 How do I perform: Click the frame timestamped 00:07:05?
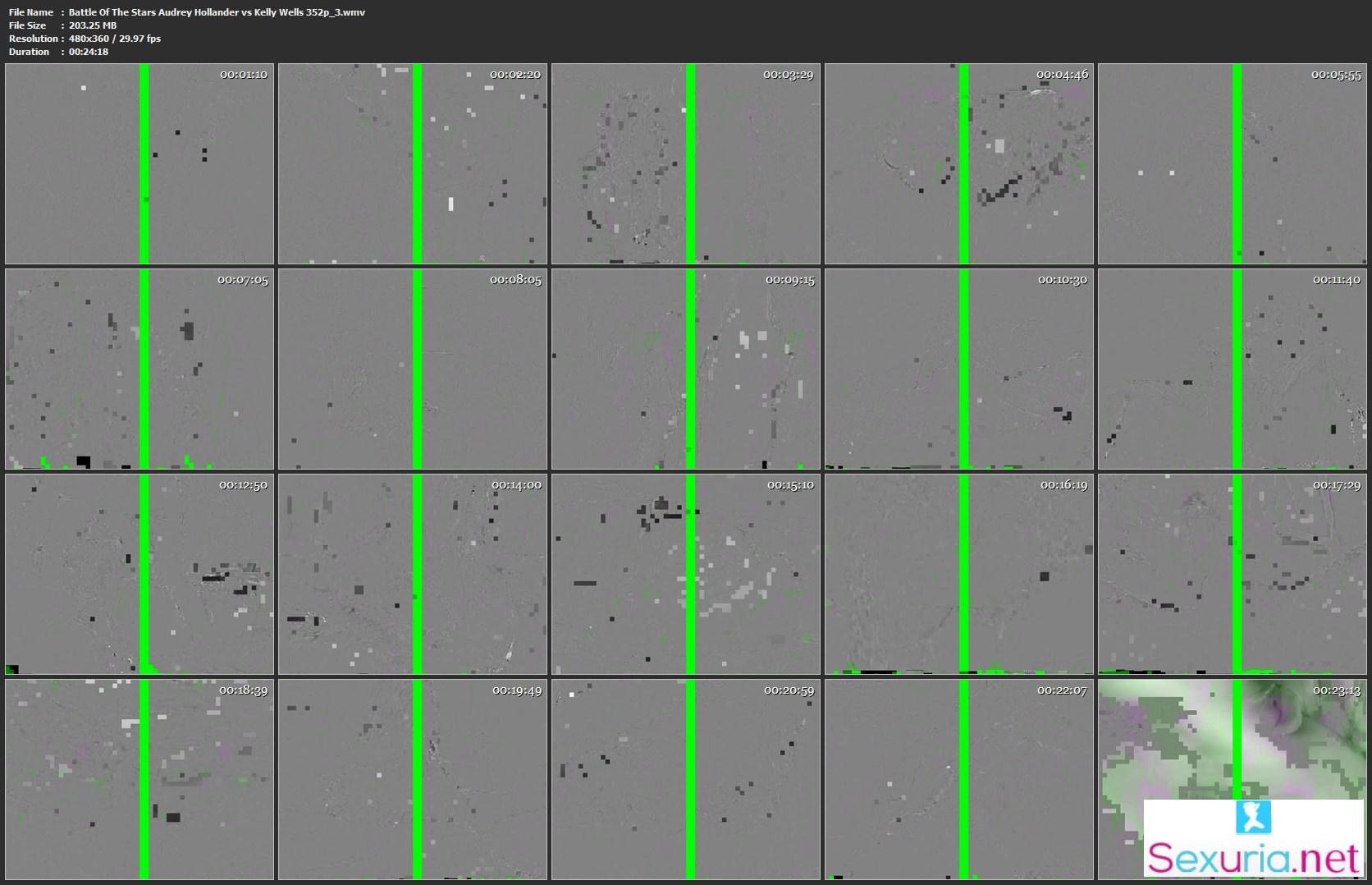tap(139, 369)
